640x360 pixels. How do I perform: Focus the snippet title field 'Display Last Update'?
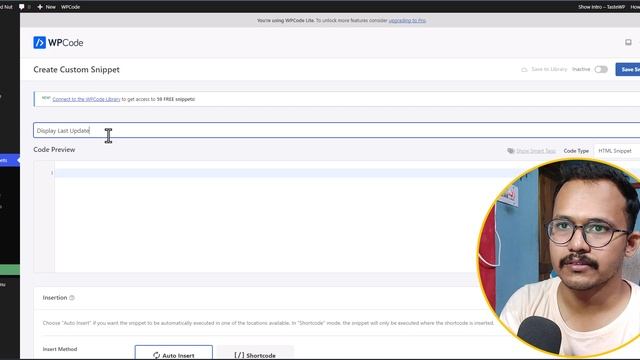pyautogui.click(x=336, y=130)
